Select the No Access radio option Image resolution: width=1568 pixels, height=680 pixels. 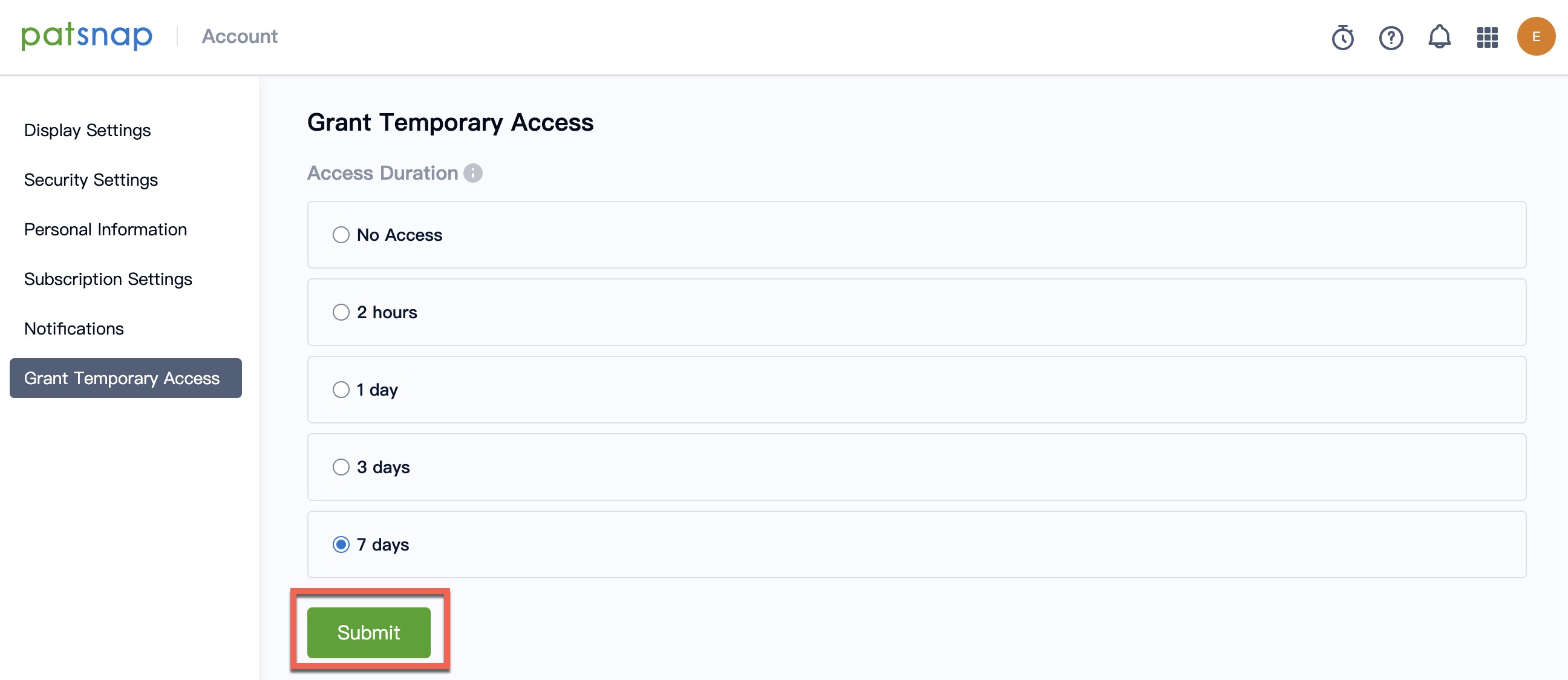341,235
